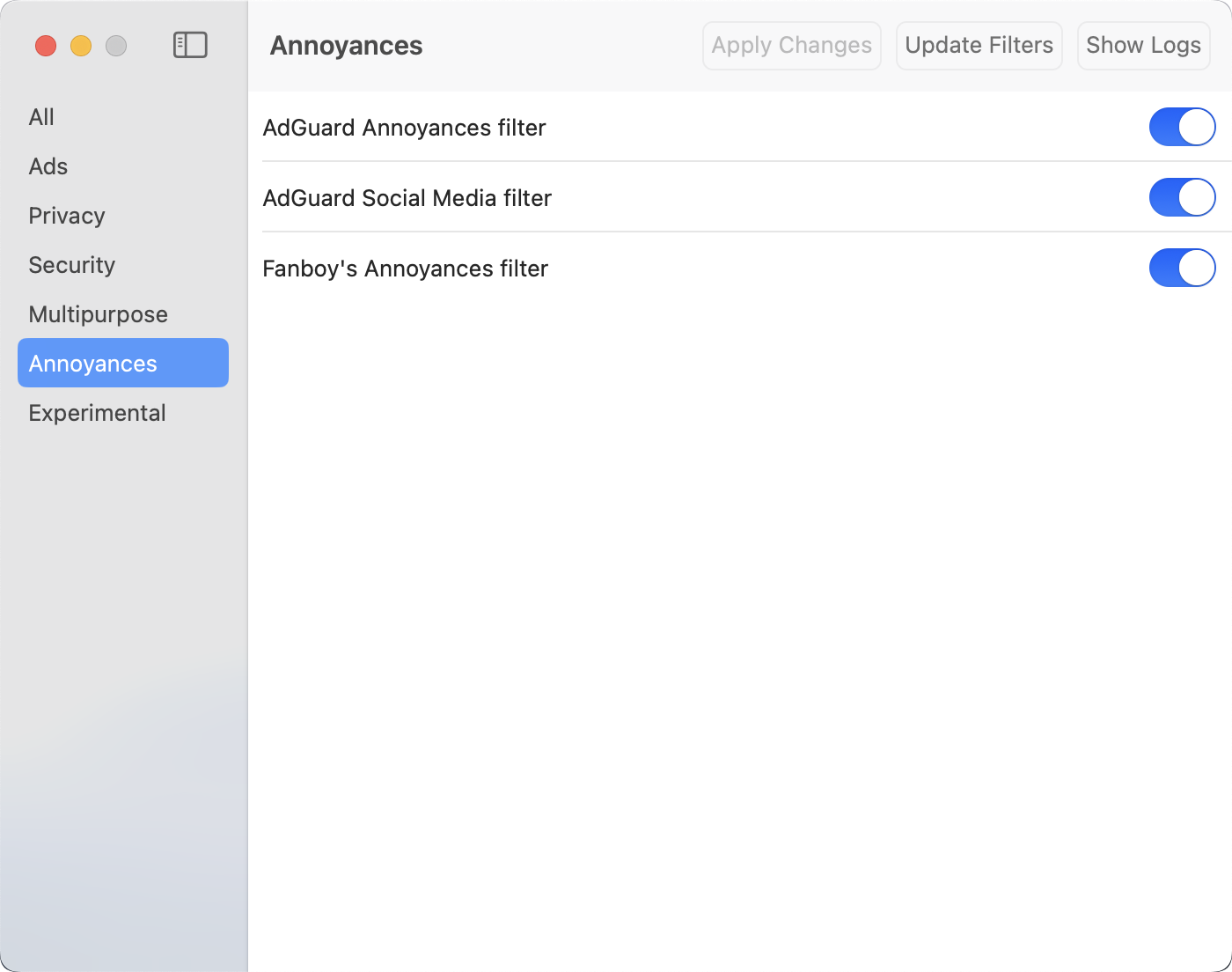Switch to the Multipurpose category

98,314
